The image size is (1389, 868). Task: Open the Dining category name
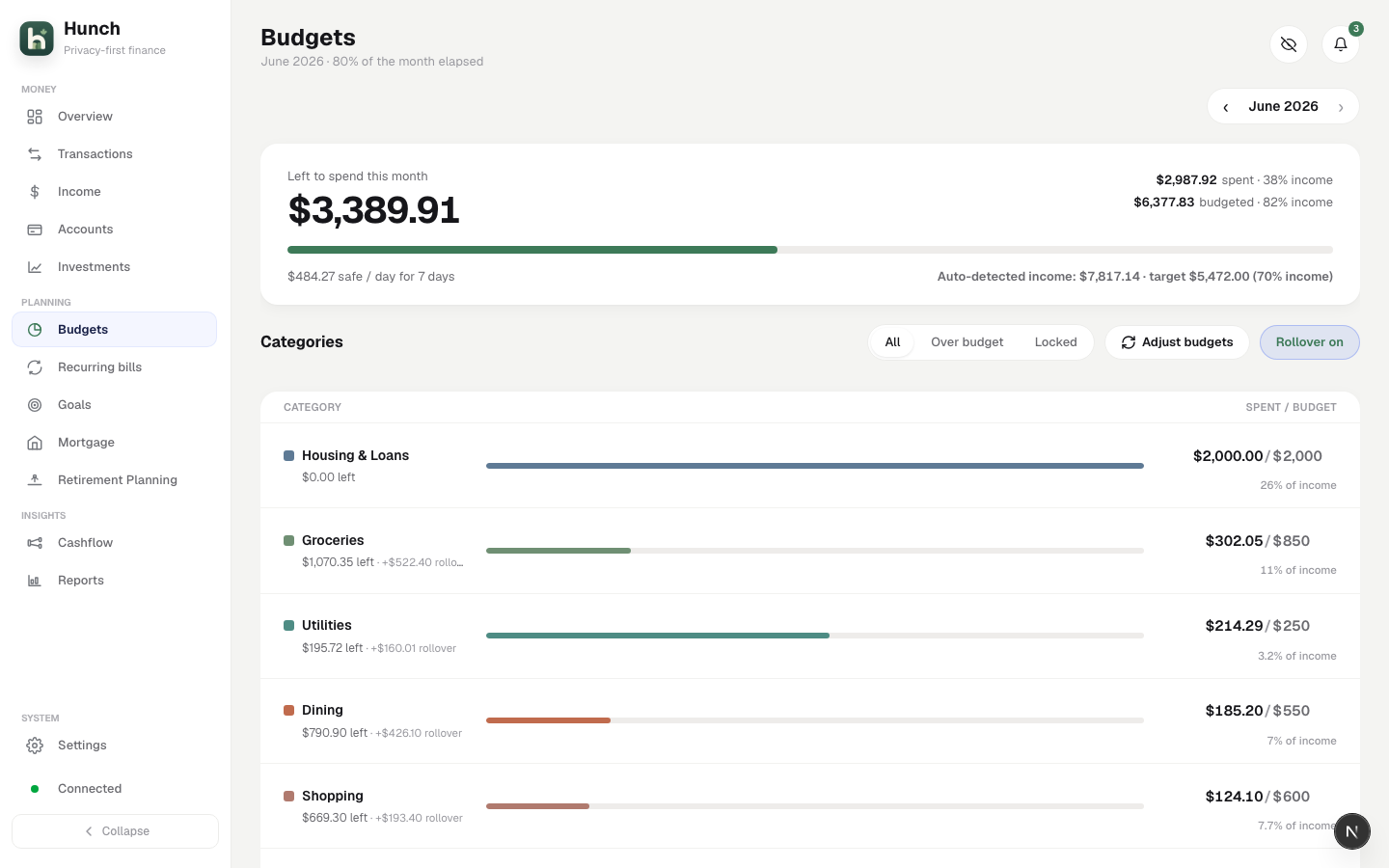[322, 711]
